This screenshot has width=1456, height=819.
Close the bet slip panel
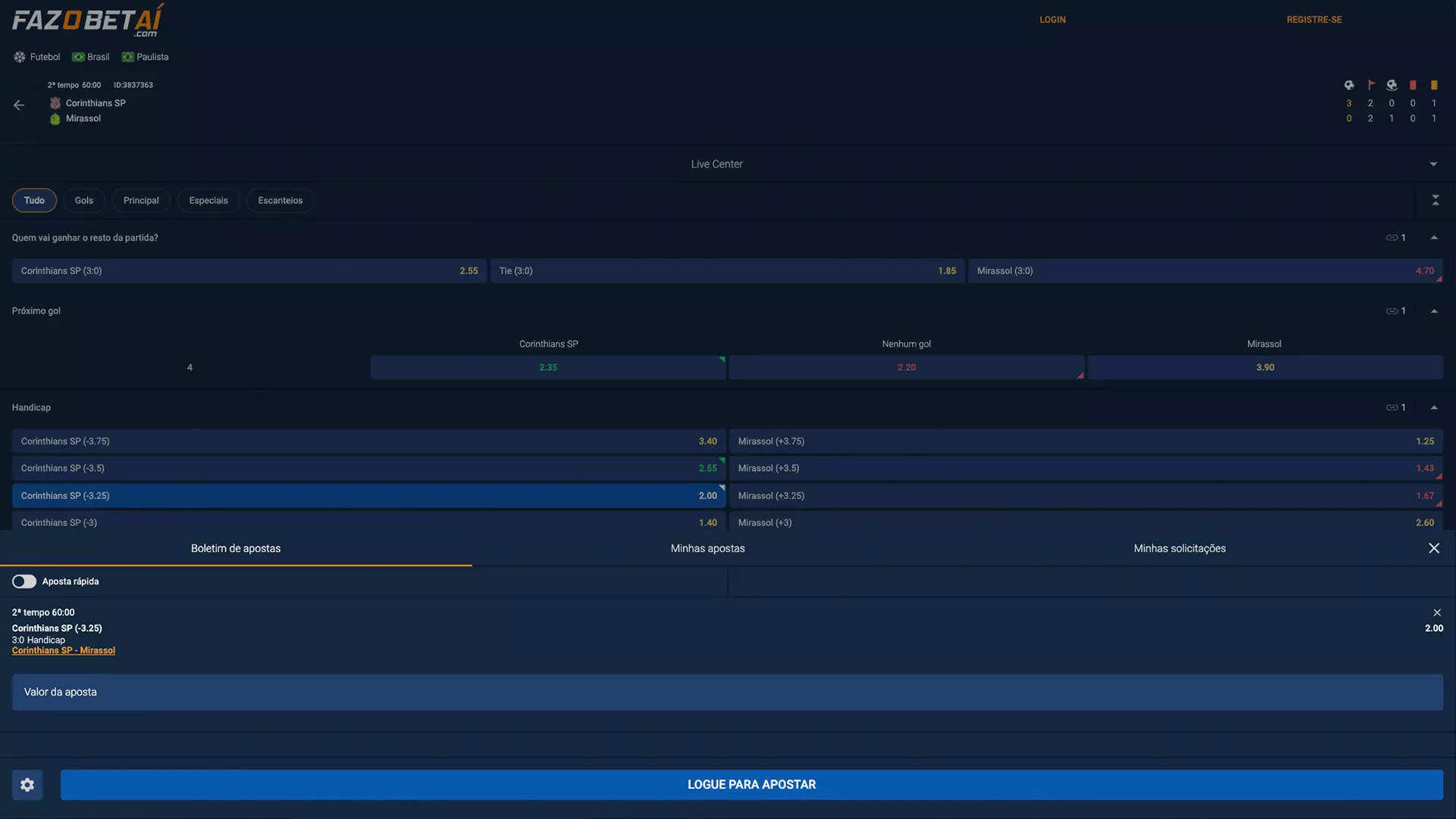click(x=1434, y=548)
